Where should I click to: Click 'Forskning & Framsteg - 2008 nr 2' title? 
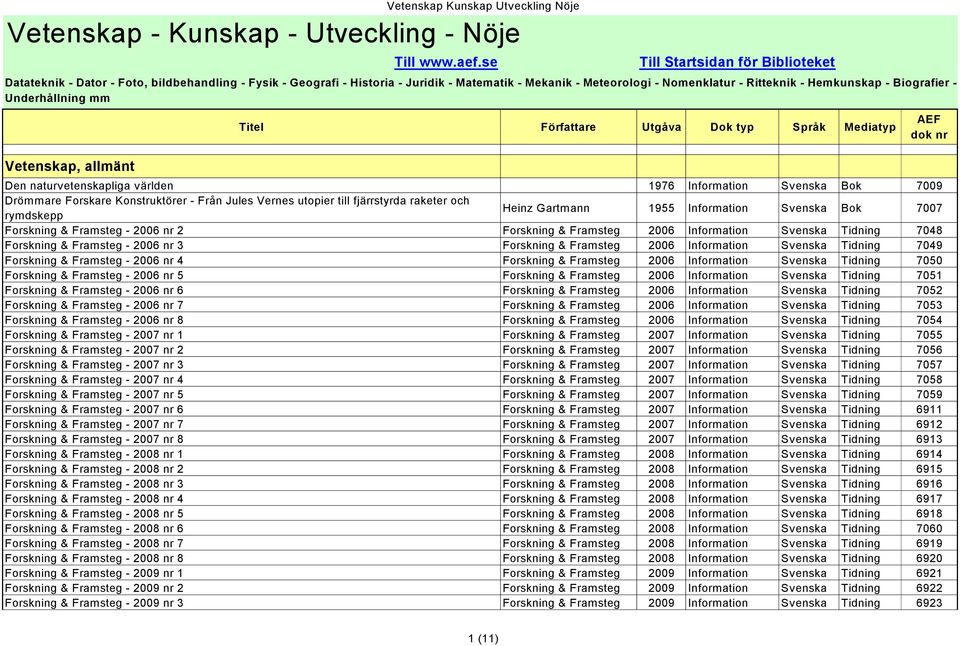(94, 469)
